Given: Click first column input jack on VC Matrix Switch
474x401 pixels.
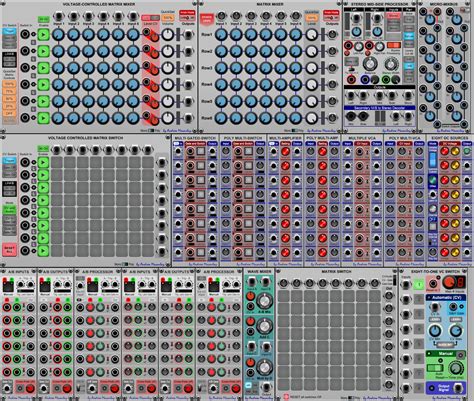Looking at the screenshot, I should (x=57, y=150).
